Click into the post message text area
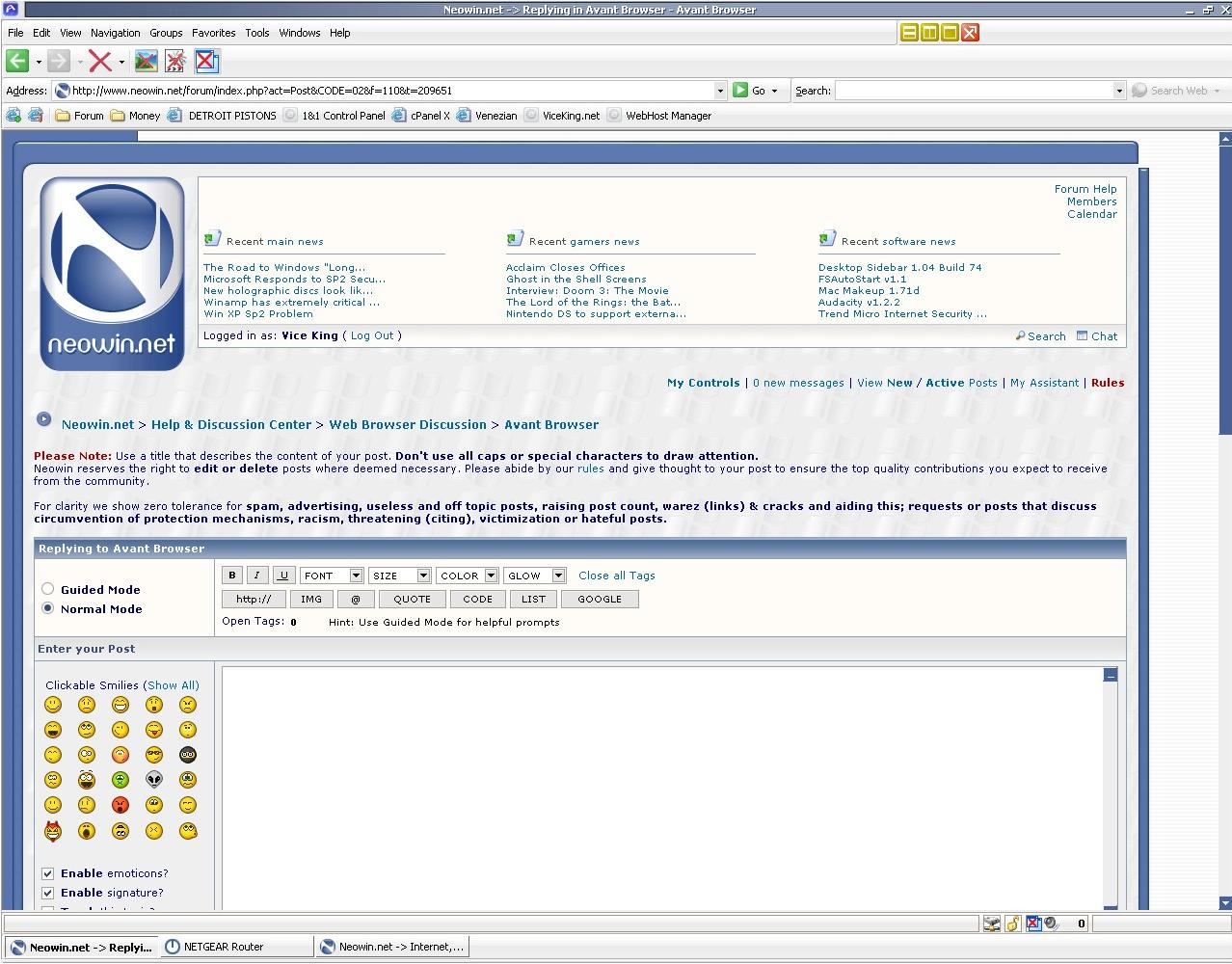The image size is (1232, 964). tap(662, 787)
